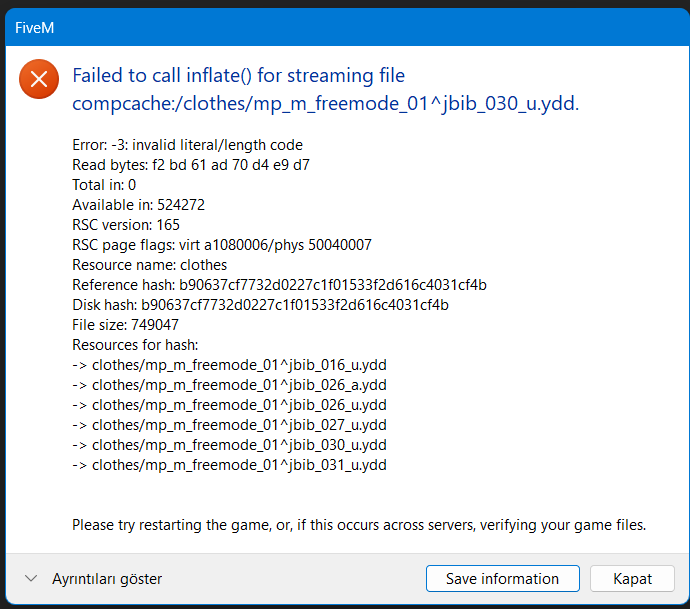
Task: Click the FiveM title bar text
Action: 34,28
